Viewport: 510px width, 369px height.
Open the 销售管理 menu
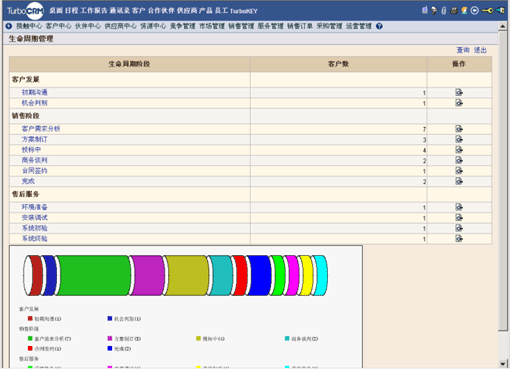(x=241, y=26)
